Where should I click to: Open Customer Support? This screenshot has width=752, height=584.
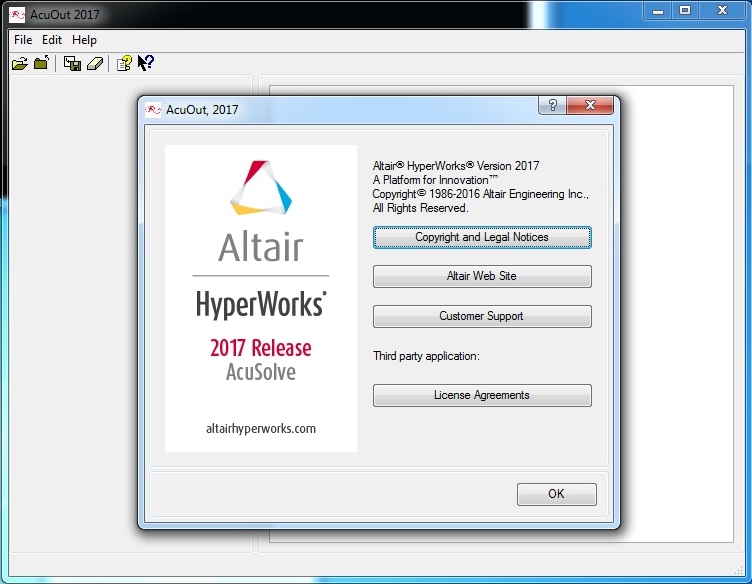click(482, 316)
